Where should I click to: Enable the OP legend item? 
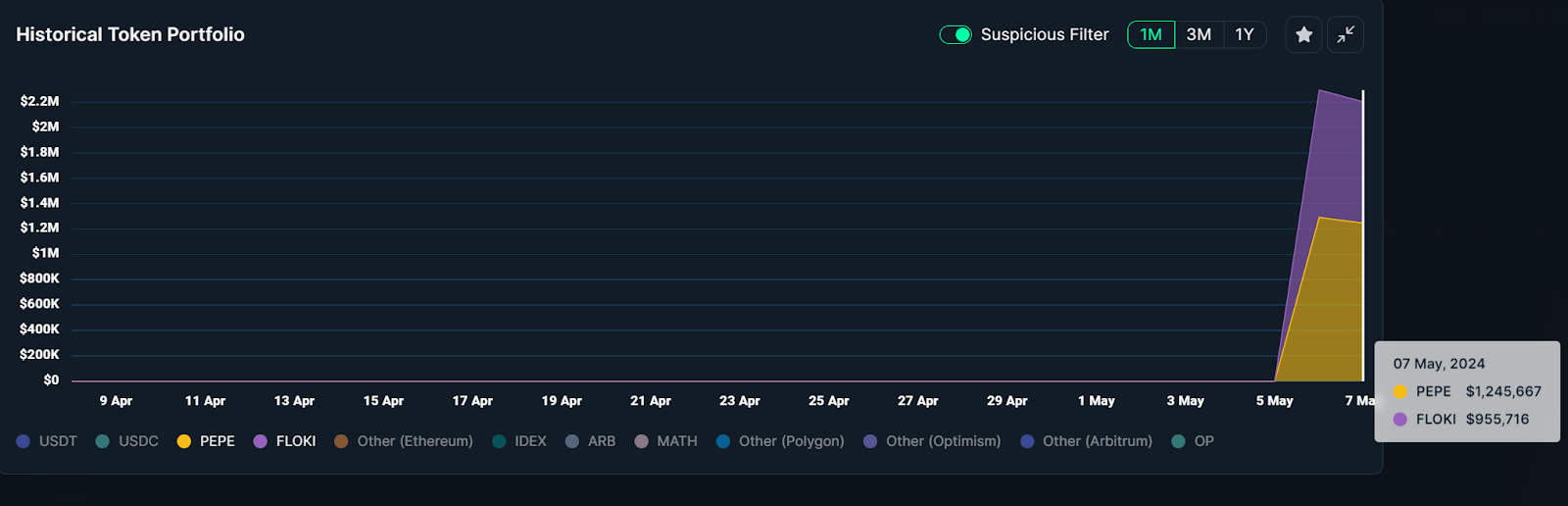tap(1193, 441)
